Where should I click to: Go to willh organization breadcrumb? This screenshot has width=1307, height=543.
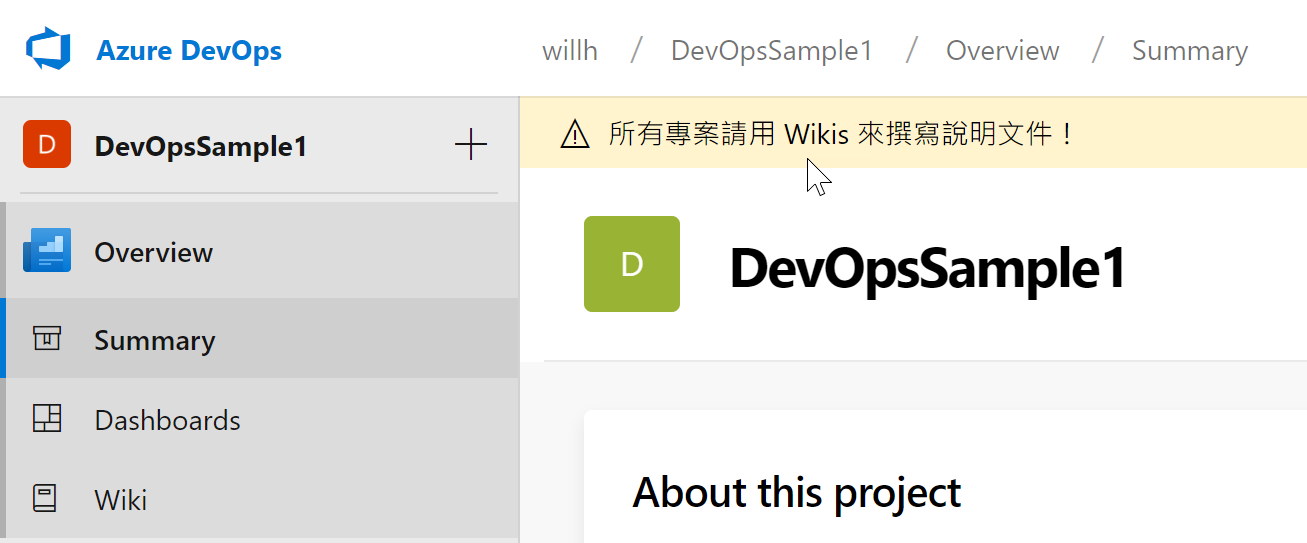point(570,51)
